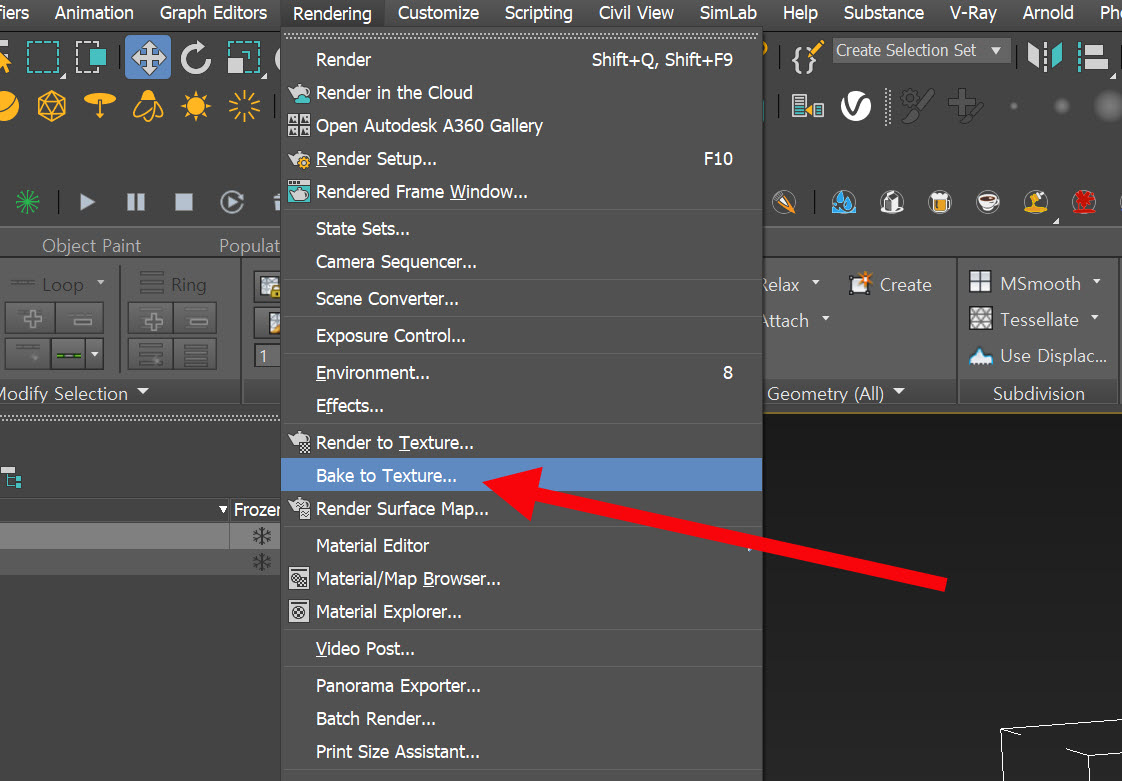Image resolution: width=1122 pixels, height=781 pixels.
Task: Toggle freeze snowflake in first scene row
Action: 262,536
